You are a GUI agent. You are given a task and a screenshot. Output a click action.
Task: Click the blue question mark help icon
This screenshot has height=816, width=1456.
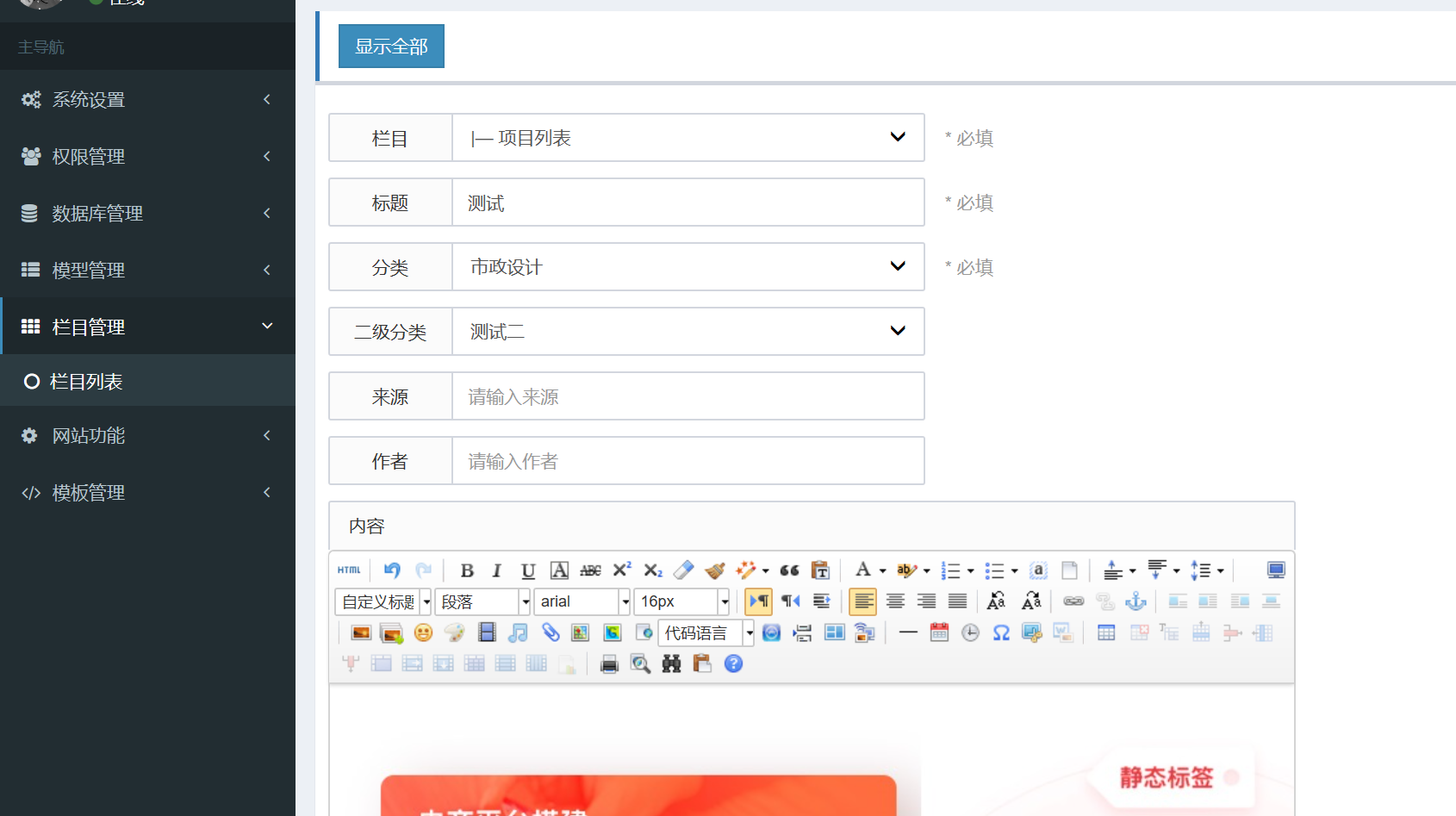(x=733, y=663)
